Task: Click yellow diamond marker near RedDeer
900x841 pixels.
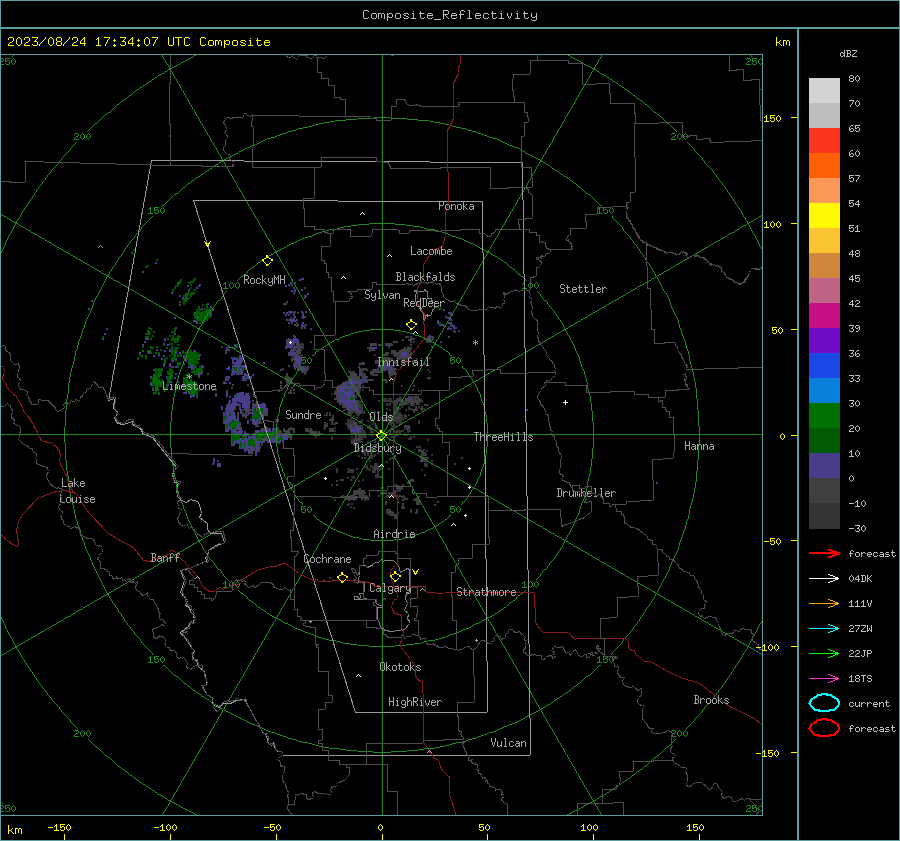Action: tap(411, 325)
